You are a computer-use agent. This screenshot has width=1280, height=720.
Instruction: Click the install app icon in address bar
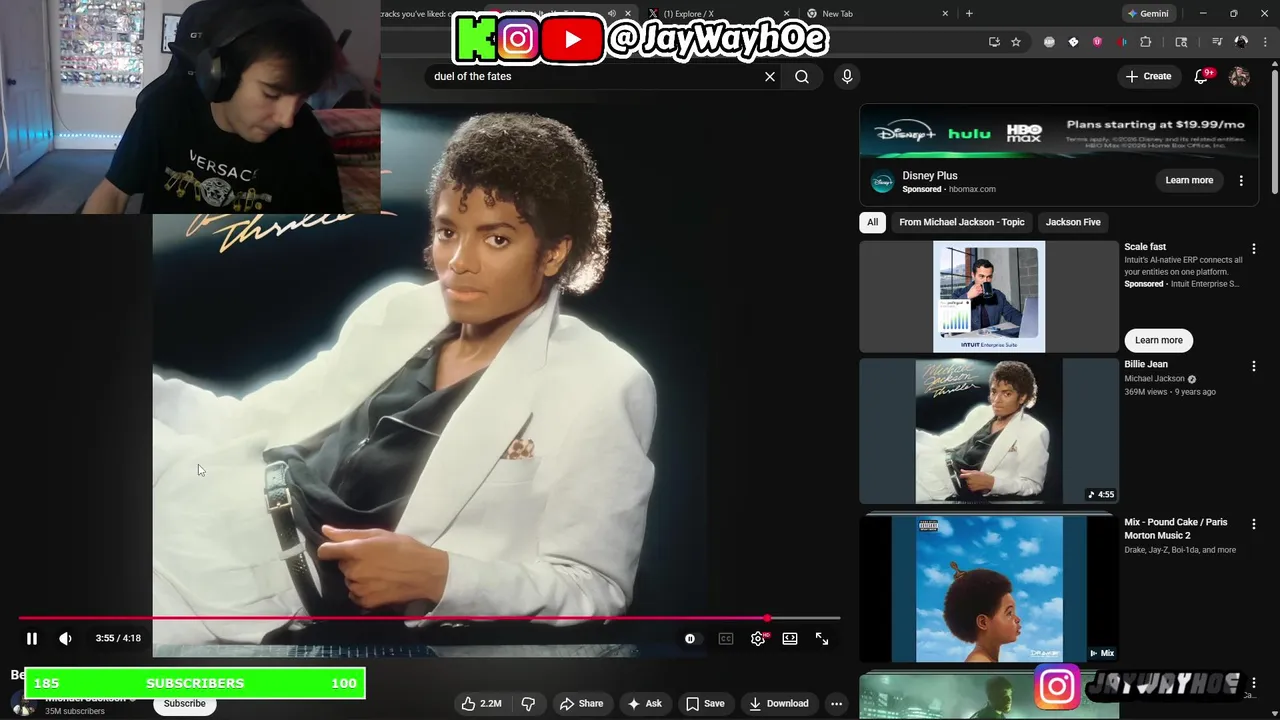click(x=994, y=42)
